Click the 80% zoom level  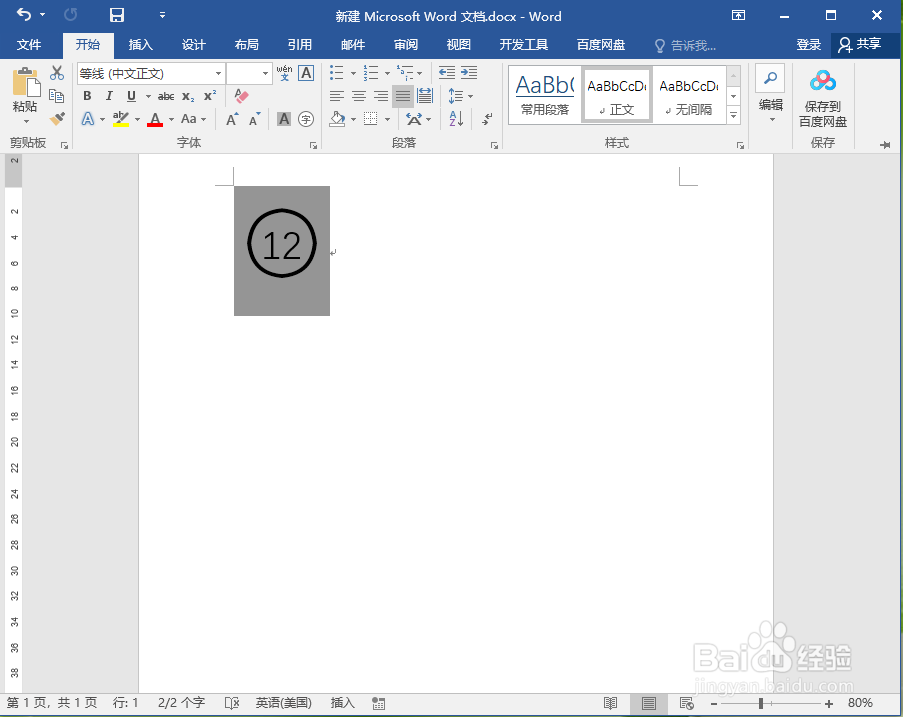point(860,703)
